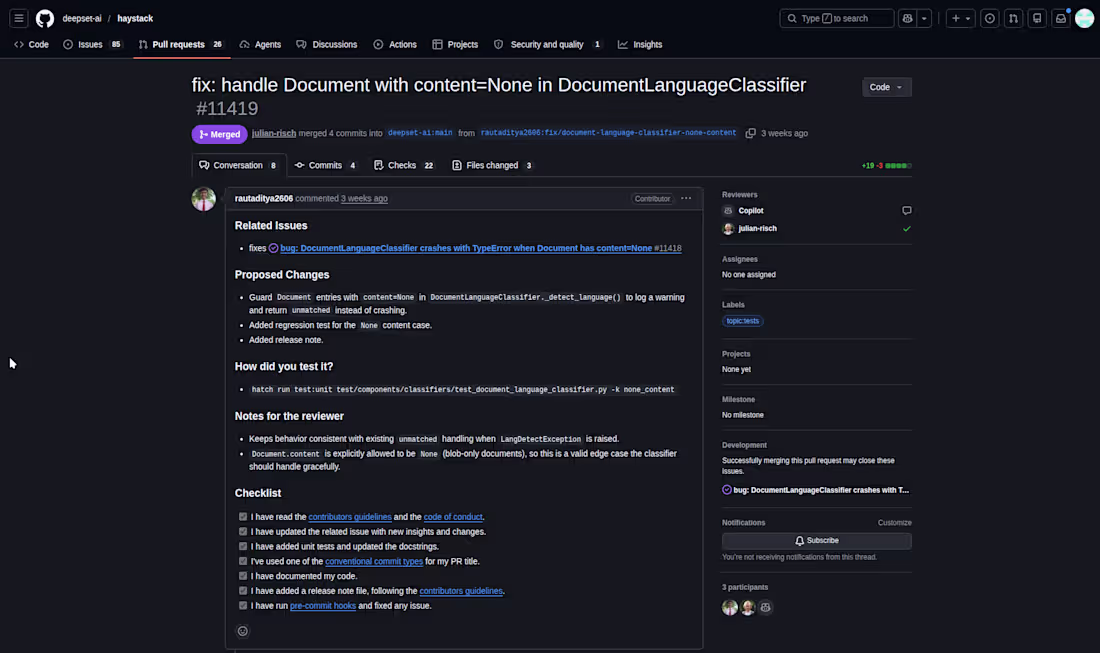Open your pull requests header icon

(x=1013, y=18)
